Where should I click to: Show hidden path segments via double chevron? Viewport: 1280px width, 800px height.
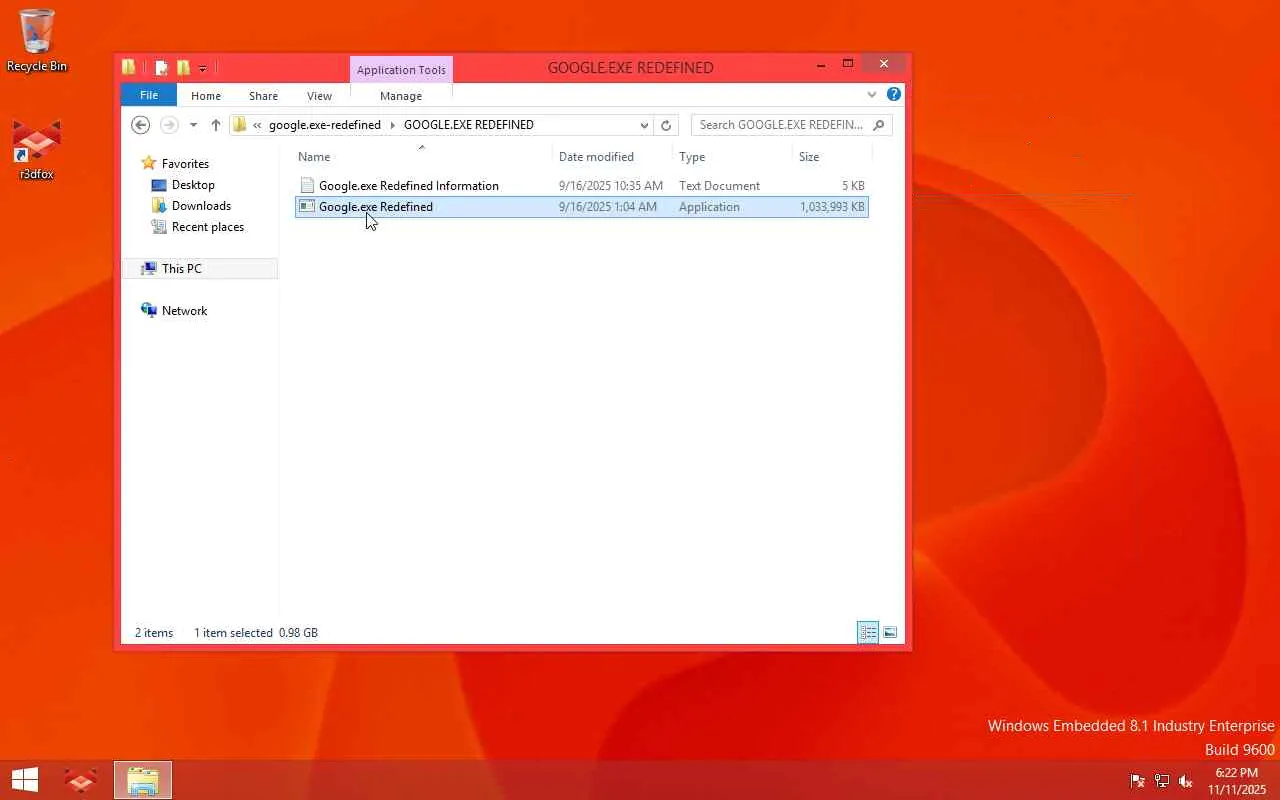[257, 125]
